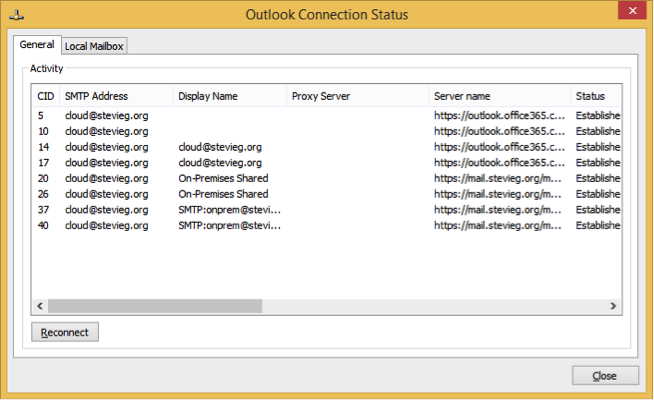Viewport: 654px width, 400px height.
Task: Sort by the Server name column header
Action: click(x=500, y=96)
